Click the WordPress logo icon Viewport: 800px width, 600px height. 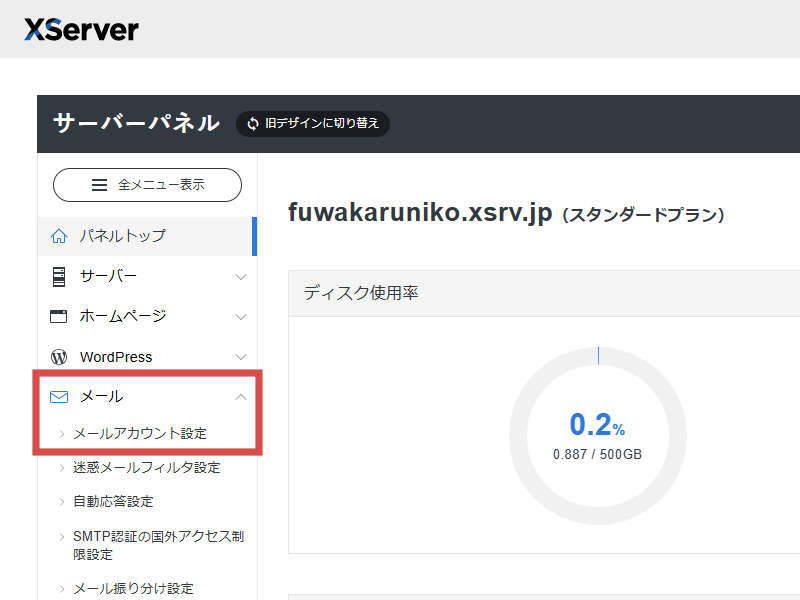(x=59, y=357)
